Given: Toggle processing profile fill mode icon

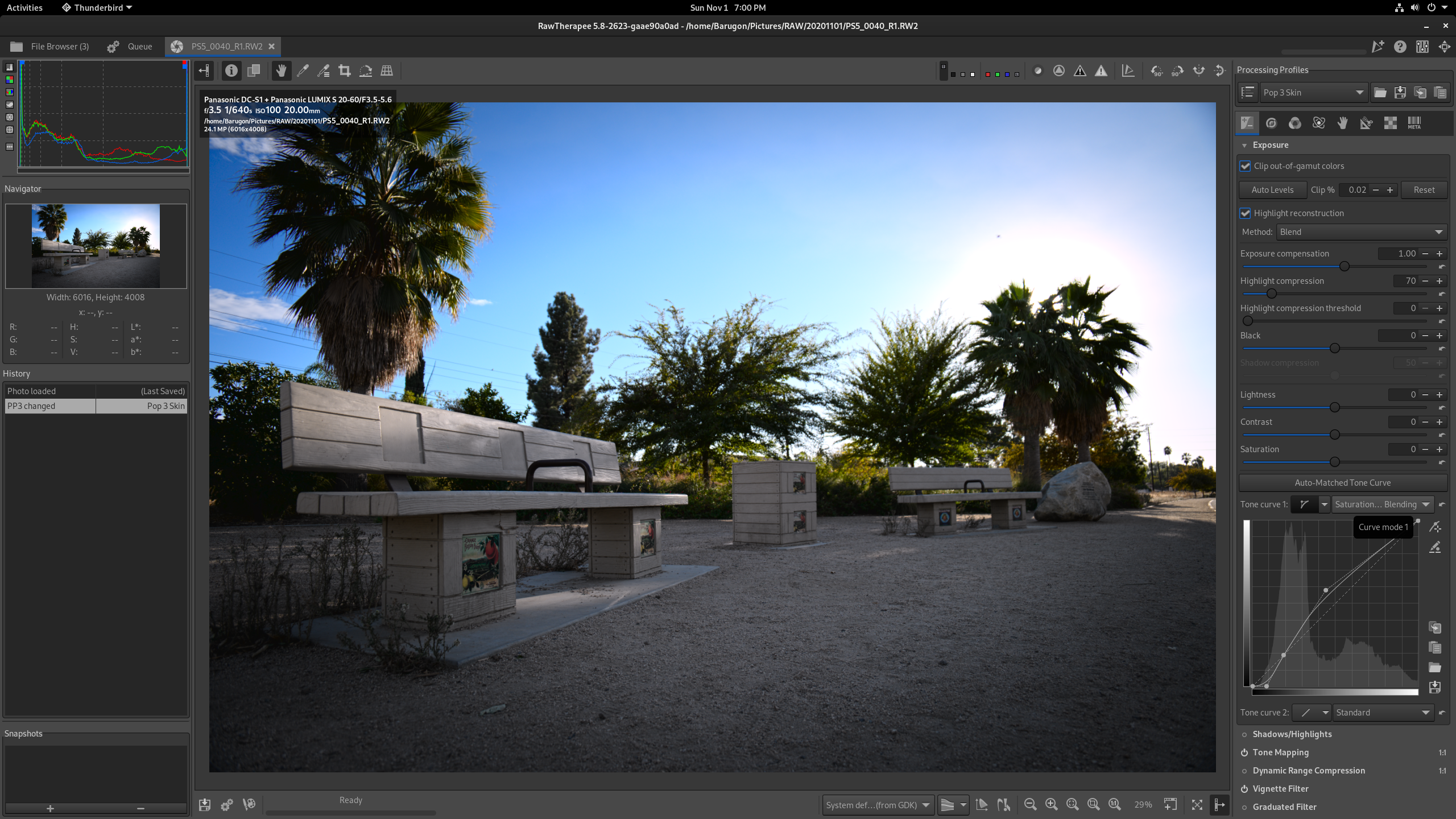Looking at the screenshot, I should [1247, 92].
